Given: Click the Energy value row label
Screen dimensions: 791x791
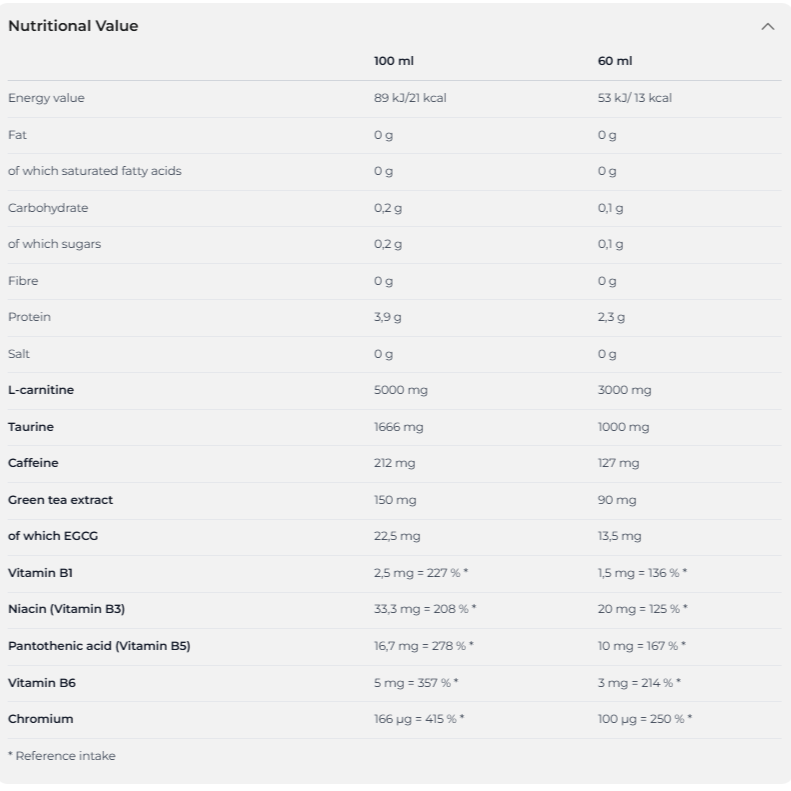Looking at the screenshot, I should point(46,98).
